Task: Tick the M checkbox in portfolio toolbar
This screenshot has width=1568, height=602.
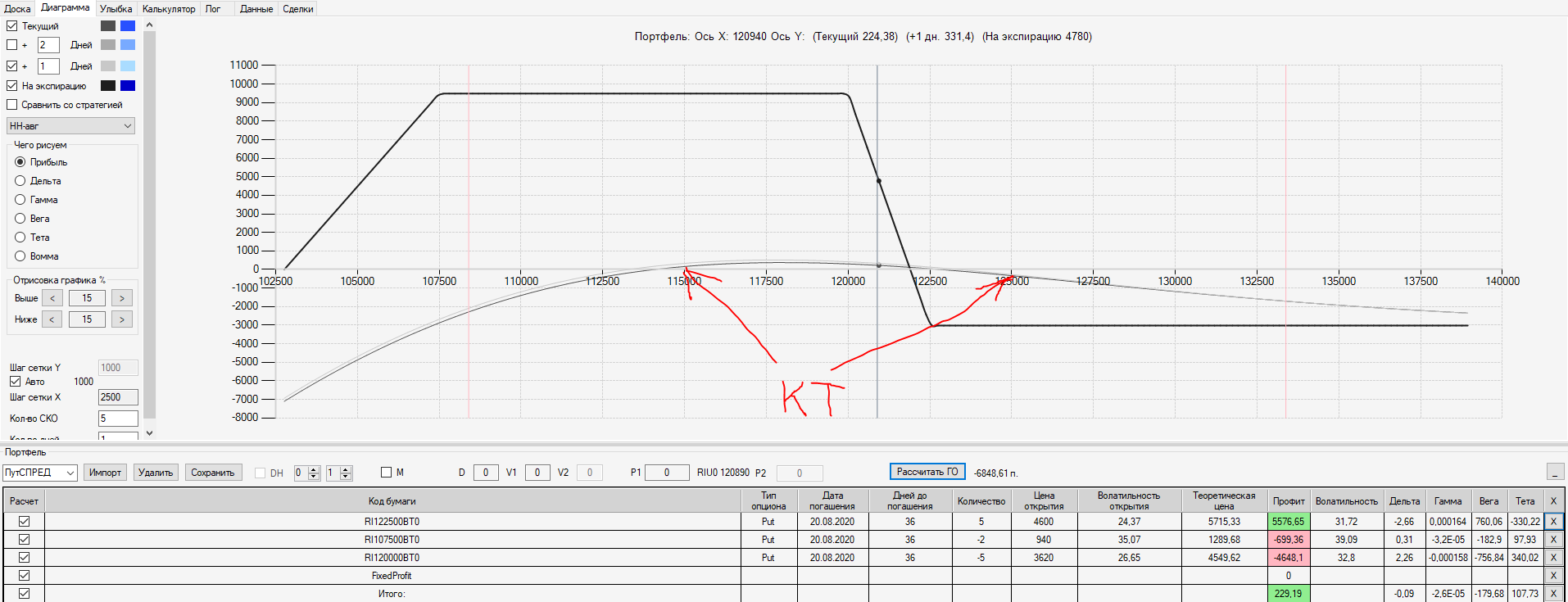Action: point(387,473)
